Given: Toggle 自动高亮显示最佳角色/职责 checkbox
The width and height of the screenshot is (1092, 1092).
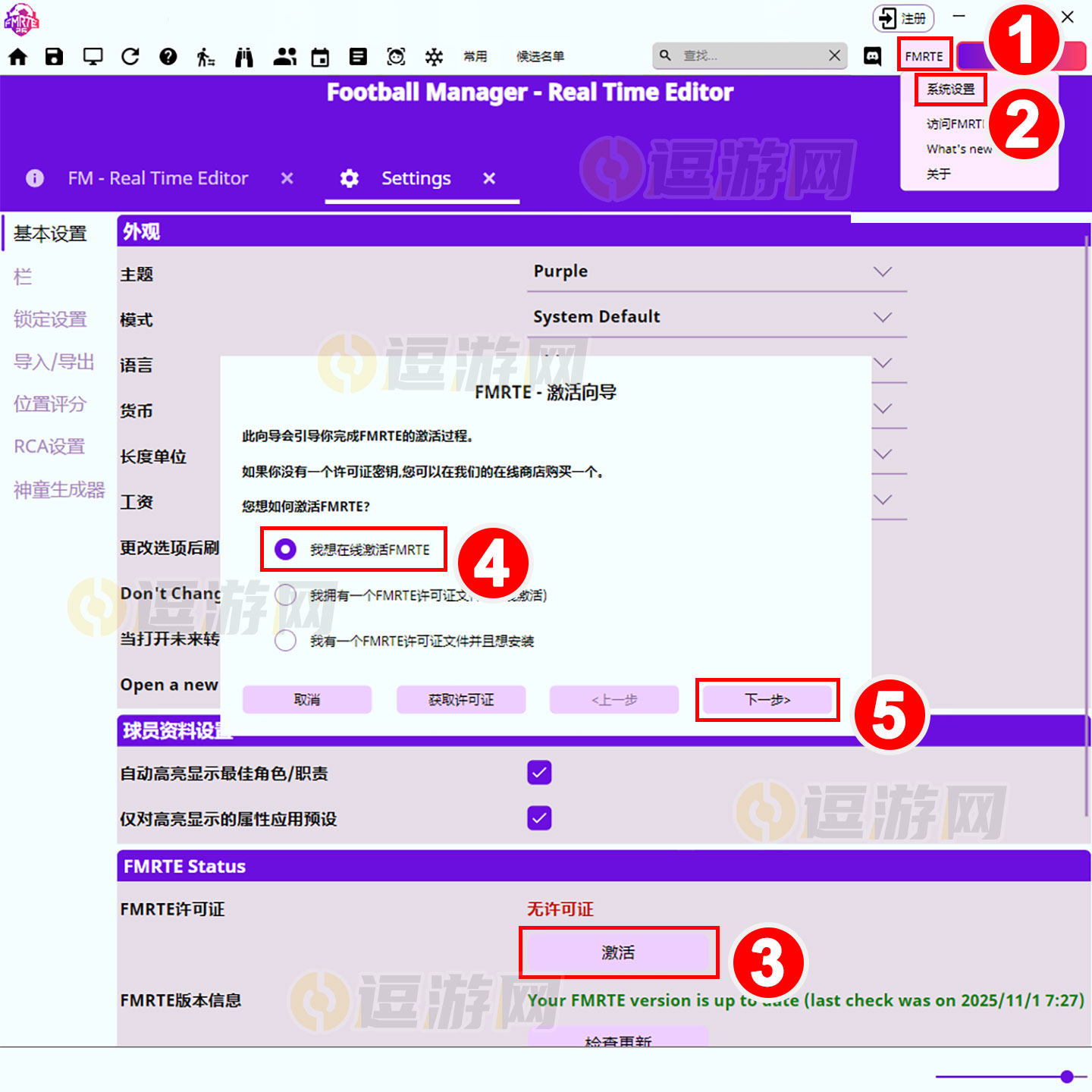Looking at the screenshot, I should click(x=539, y=773).
